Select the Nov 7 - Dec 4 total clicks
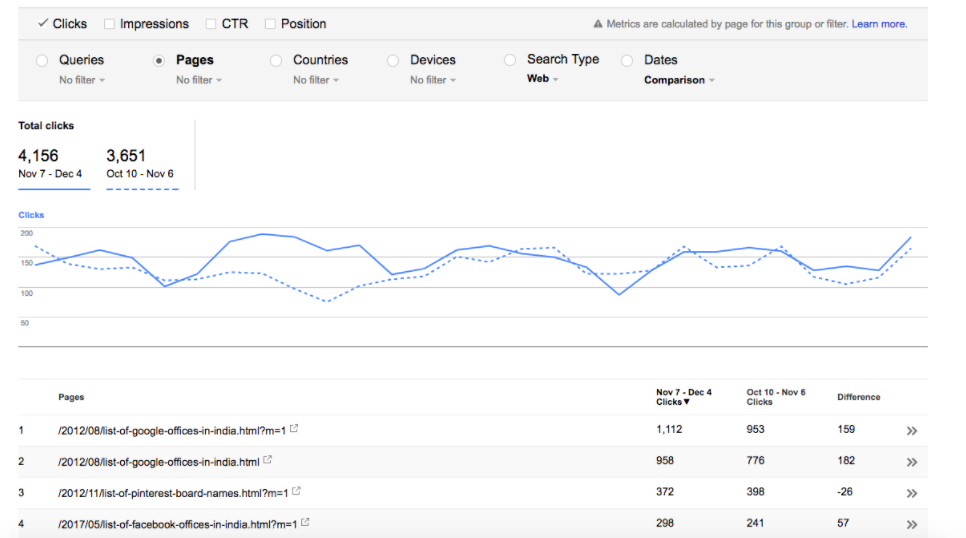The width and height of the screenshot is (966, 538). pos(50,163)
